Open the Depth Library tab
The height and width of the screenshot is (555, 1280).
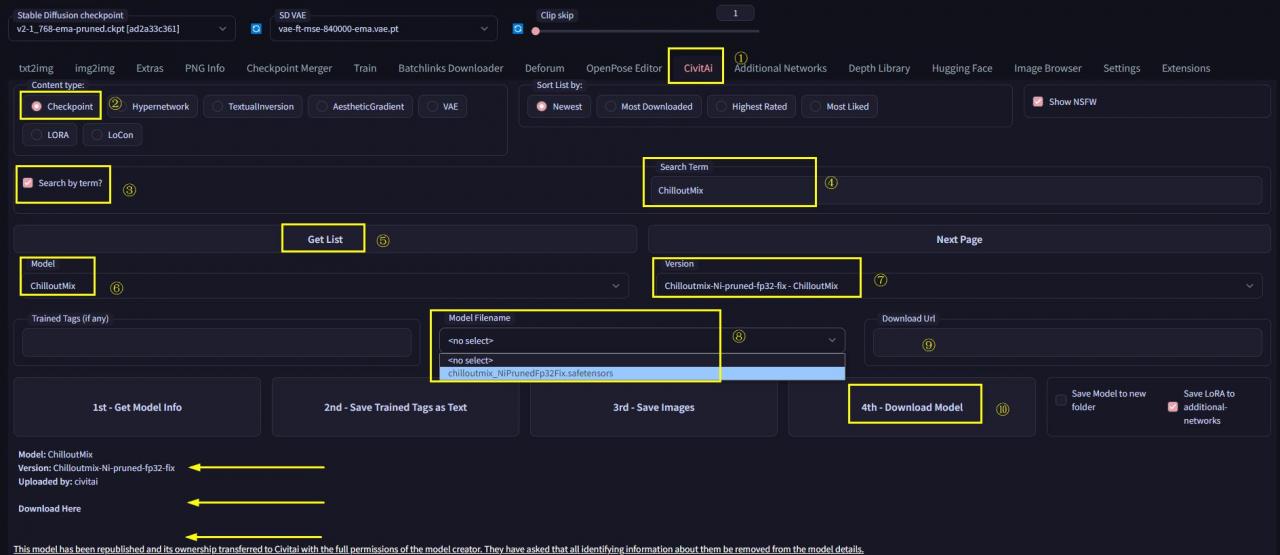(x=879, y=68)
